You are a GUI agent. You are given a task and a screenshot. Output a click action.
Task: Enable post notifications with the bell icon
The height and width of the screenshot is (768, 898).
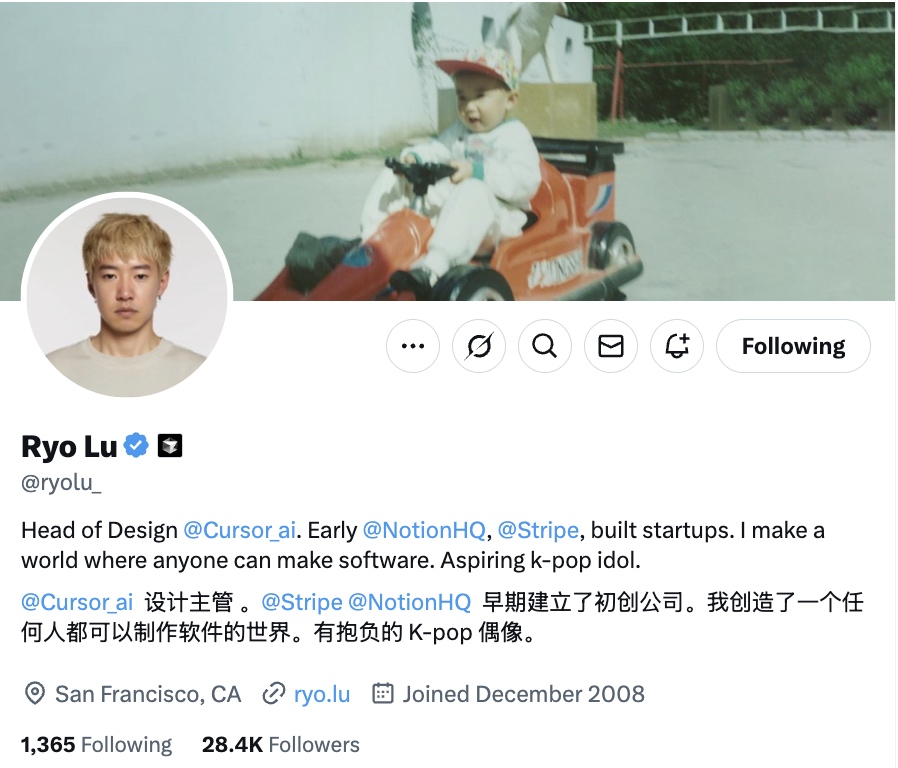[677, 346]
